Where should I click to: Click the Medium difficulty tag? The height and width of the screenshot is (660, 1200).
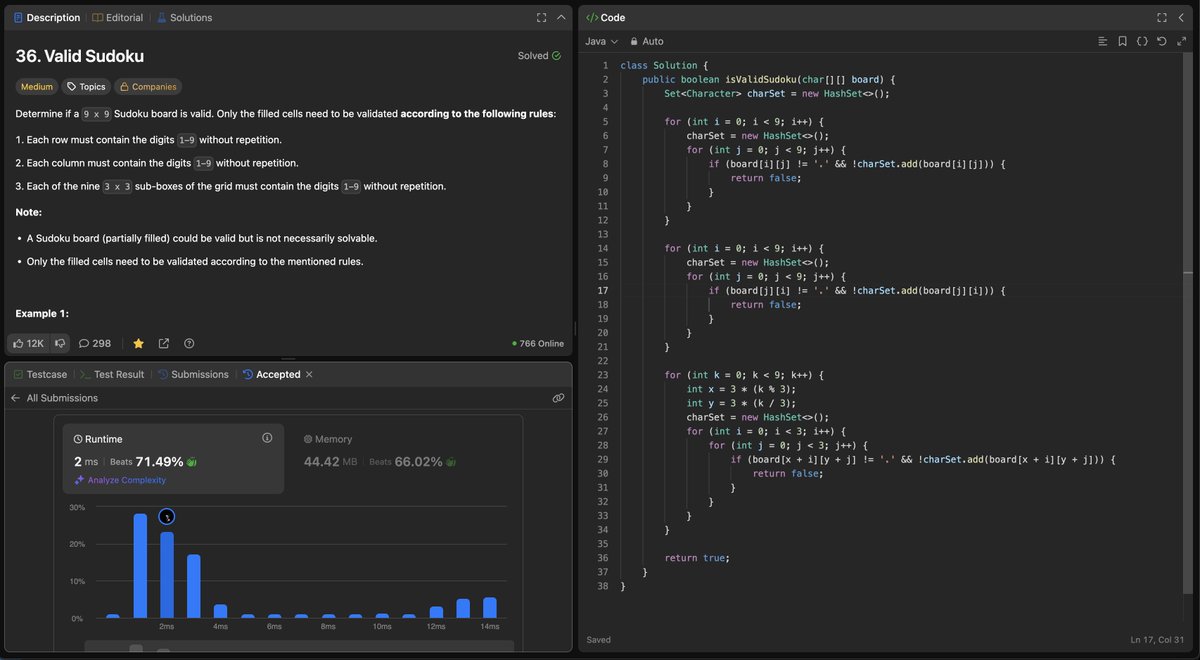click(x=37, y=87)
